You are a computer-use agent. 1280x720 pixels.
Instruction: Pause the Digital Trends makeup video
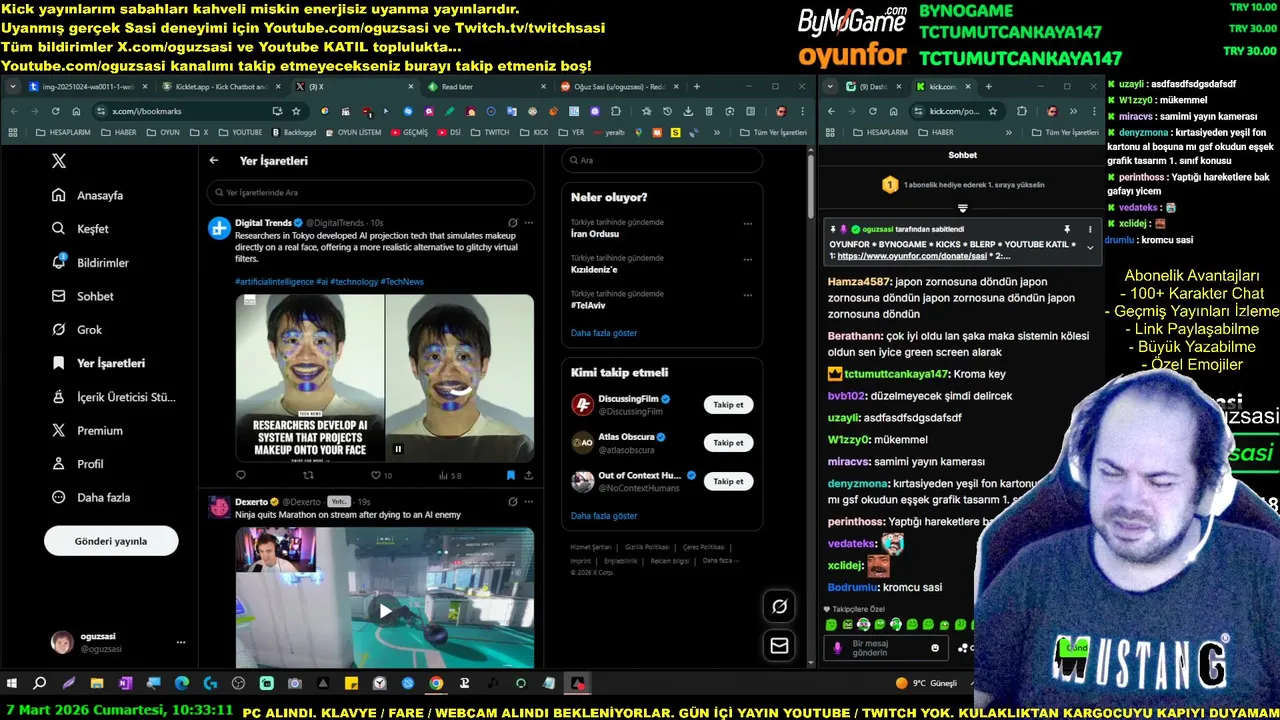398,449
